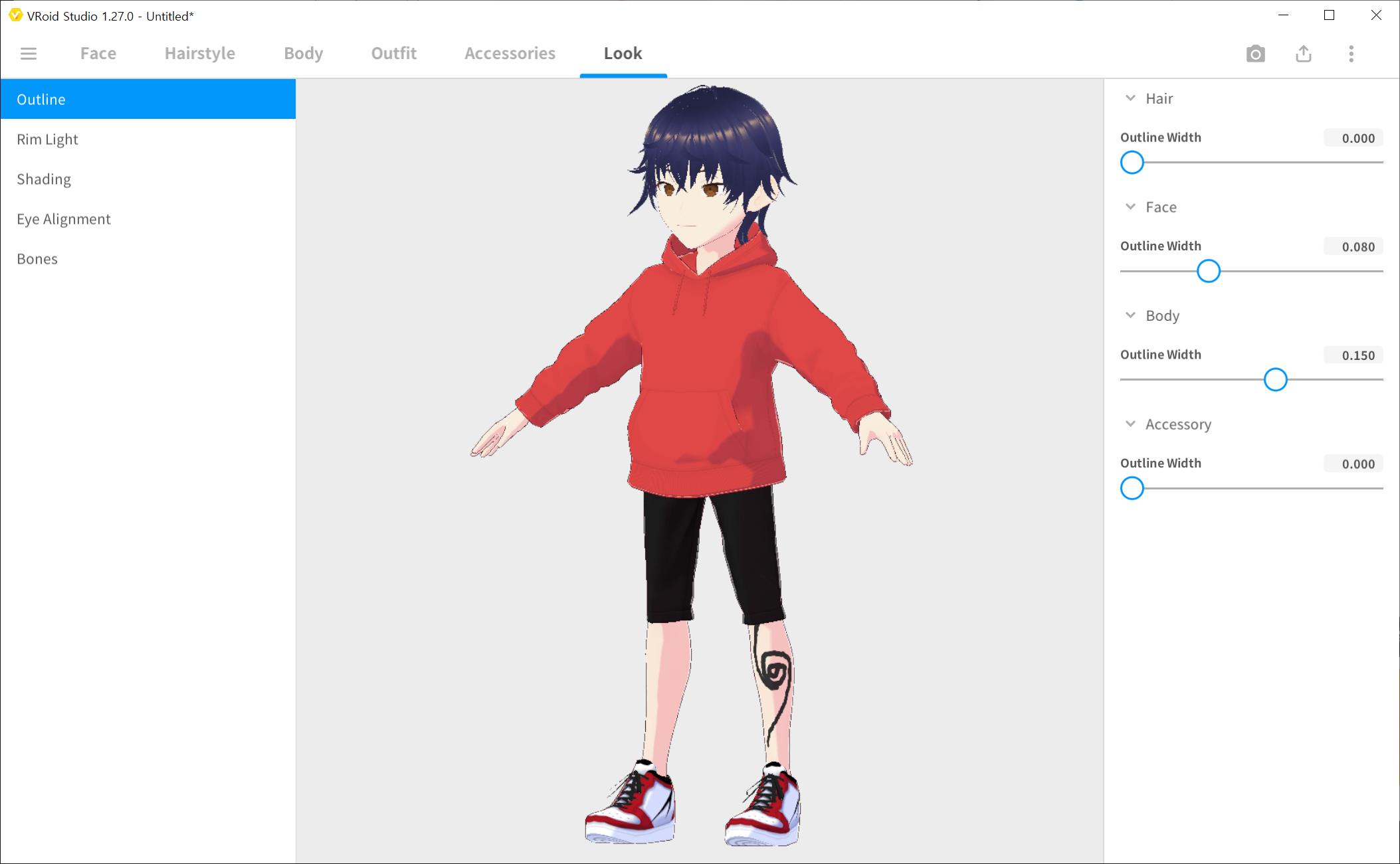Switch to the Hairstyle tab
The height and width of the screenshot is (864, 1400).
(x=199, y=53)
